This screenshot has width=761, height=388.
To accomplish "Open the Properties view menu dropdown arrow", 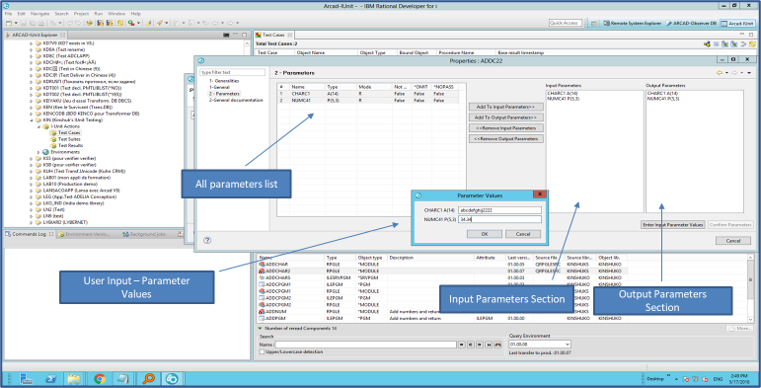I will [x=749, y=73].
